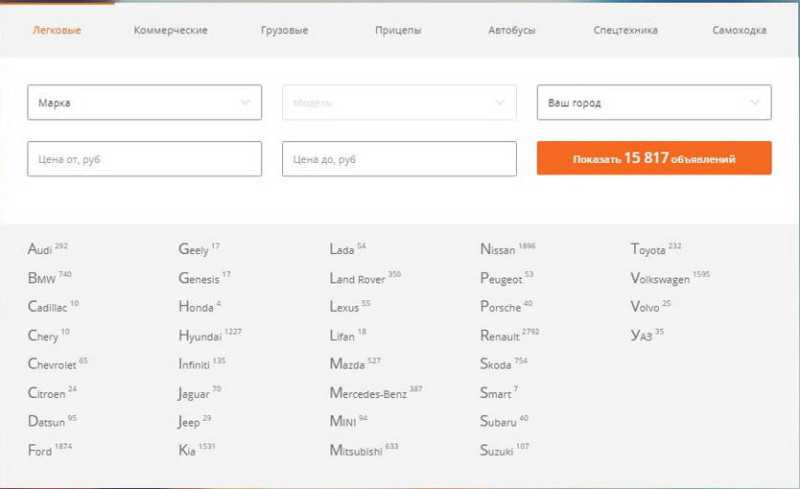The image size is (800, 489).
Task: Open Chevrolet listings
Action: [52, 364]
